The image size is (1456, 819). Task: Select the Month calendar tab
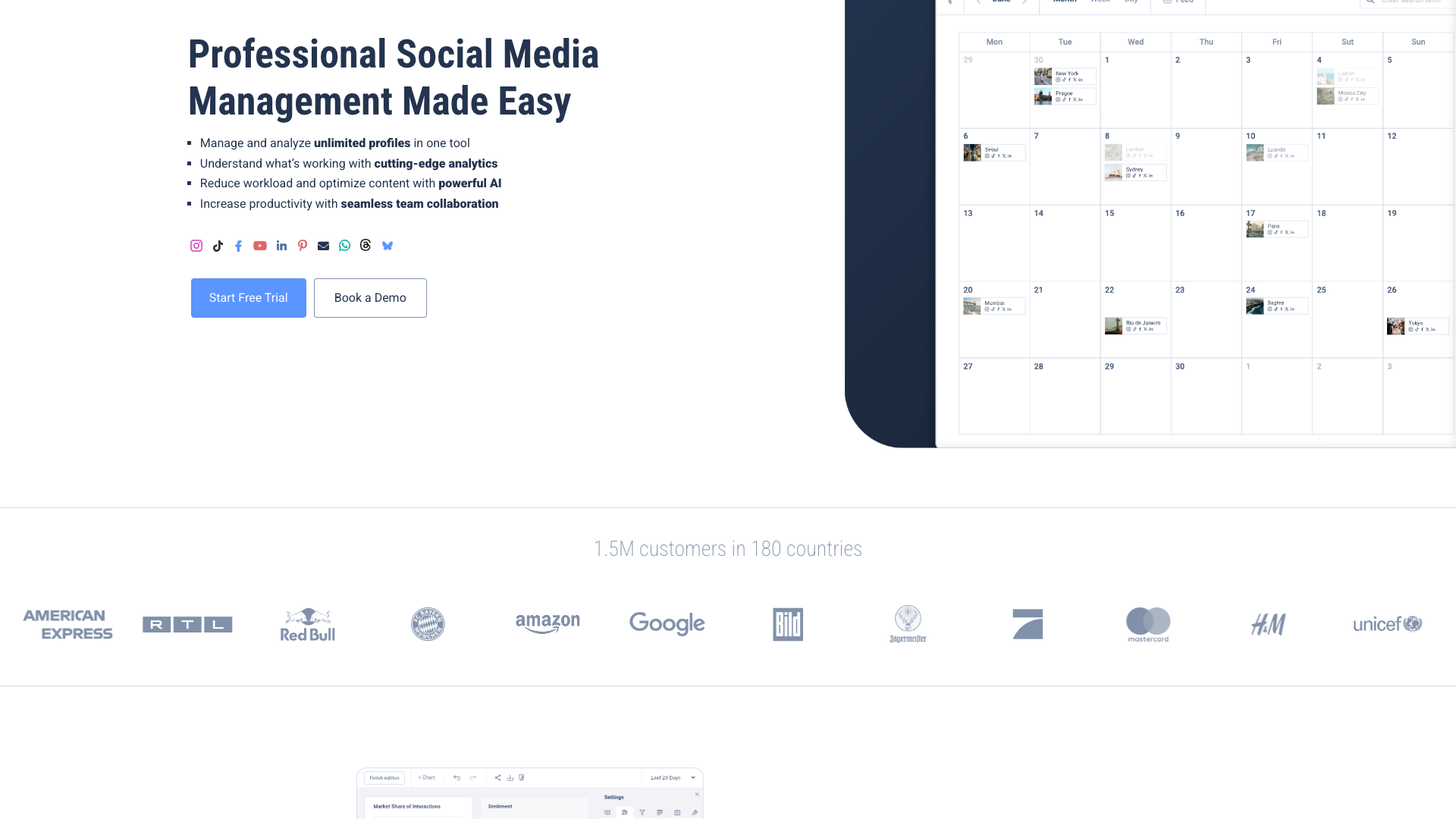click(1064, 2)
